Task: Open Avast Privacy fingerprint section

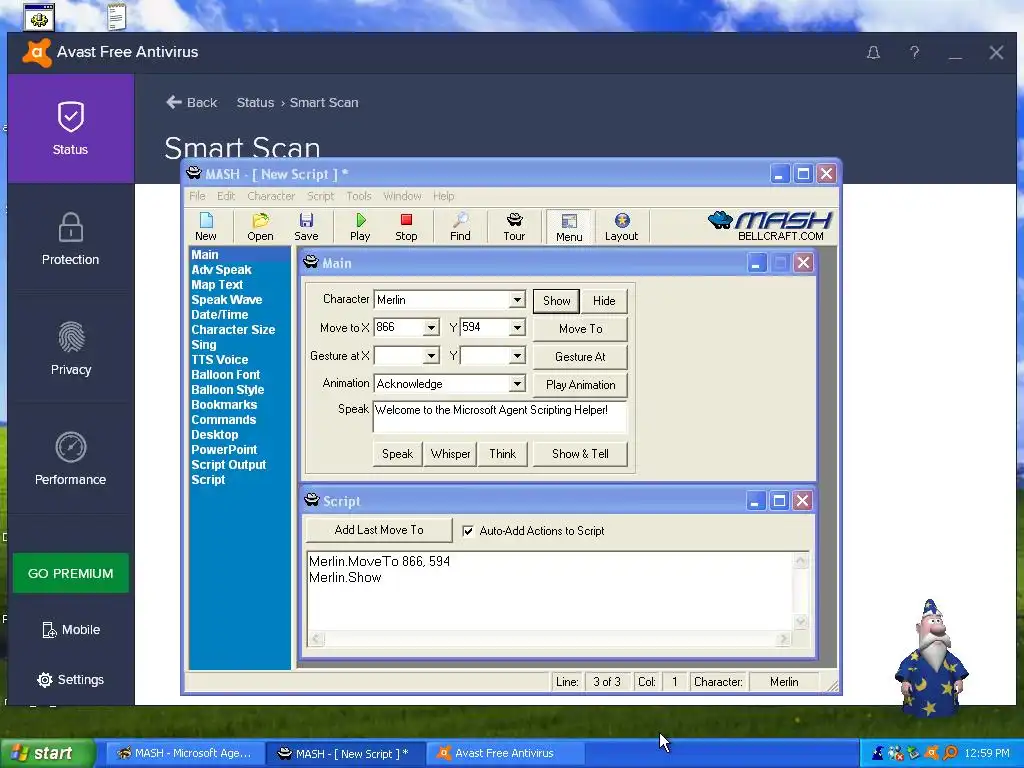Action: [x=71, y=348]
